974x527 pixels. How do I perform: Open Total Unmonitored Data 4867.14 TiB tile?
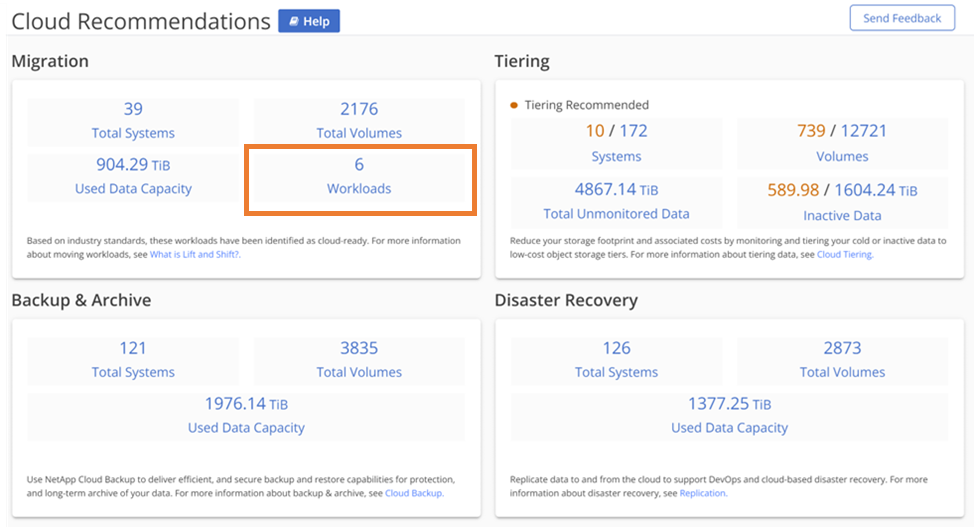617,200
